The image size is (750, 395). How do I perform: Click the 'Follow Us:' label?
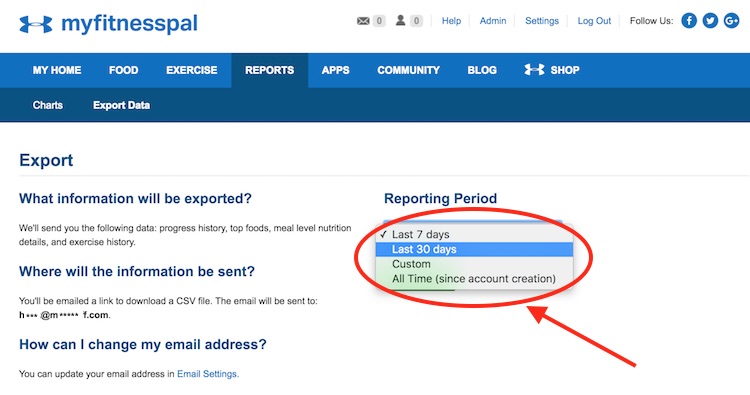pyautogui.click(x=651, y=21)
